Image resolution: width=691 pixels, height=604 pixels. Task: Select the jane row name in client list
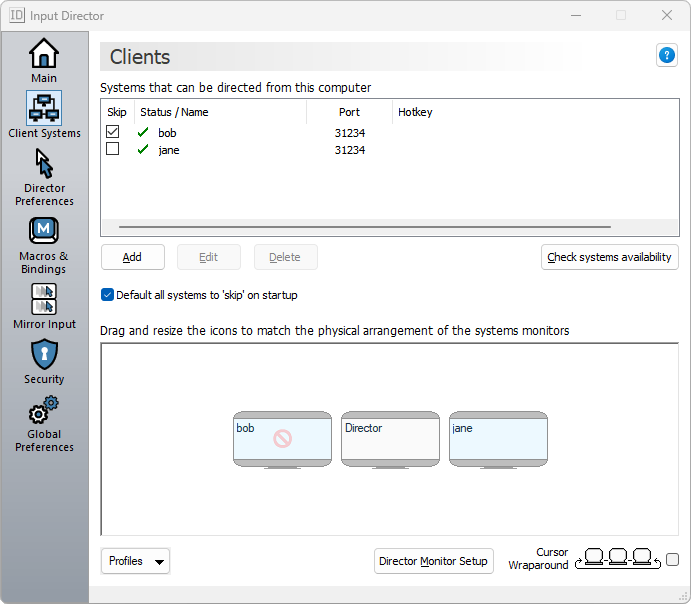(169, 150)
